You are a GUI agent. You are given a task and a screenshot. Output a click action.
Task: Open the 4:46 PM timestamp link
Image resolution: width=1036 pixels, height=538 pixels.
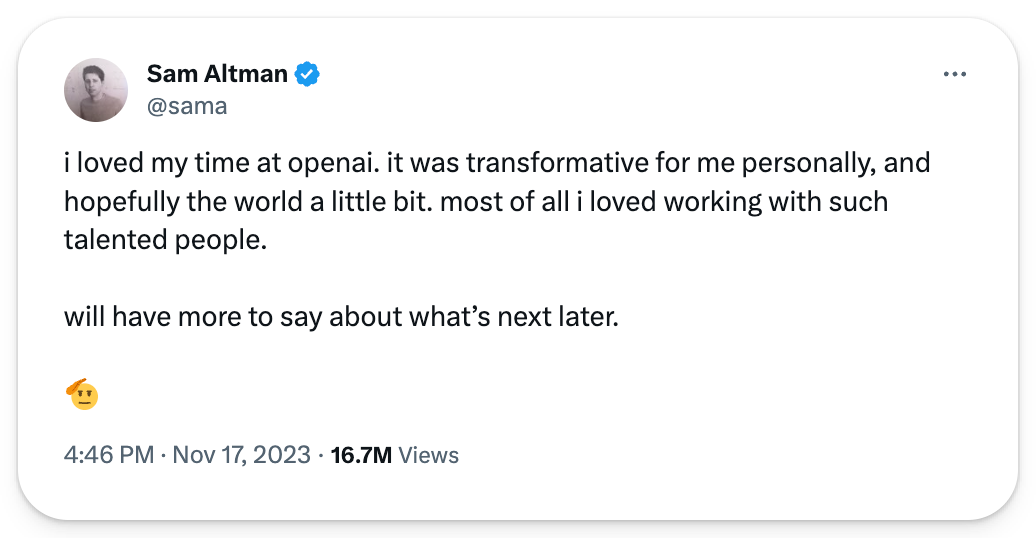point(108,455)
